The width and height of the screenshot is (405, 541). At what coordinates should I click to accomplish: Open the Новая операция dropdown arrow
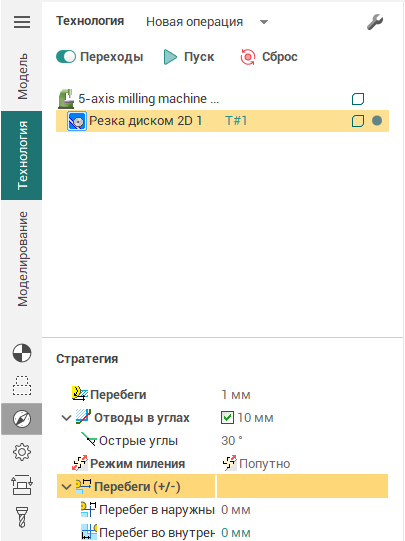tap(264, 22)
